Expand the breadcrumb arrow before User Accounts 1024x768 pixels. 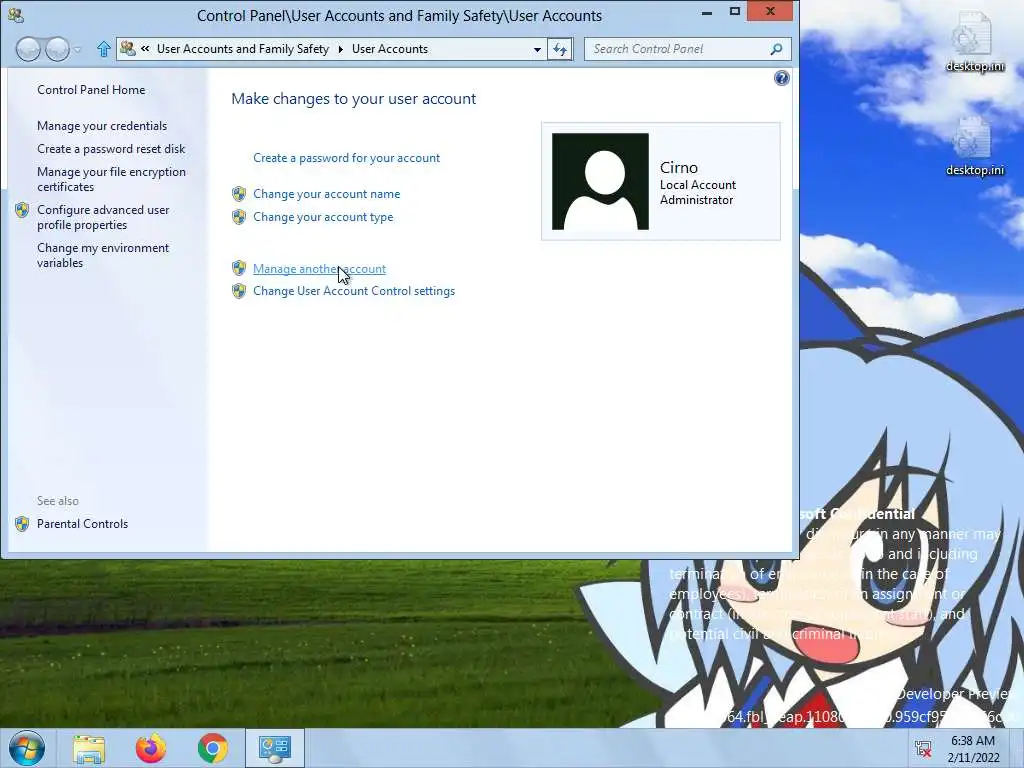(x=340, y=50)
